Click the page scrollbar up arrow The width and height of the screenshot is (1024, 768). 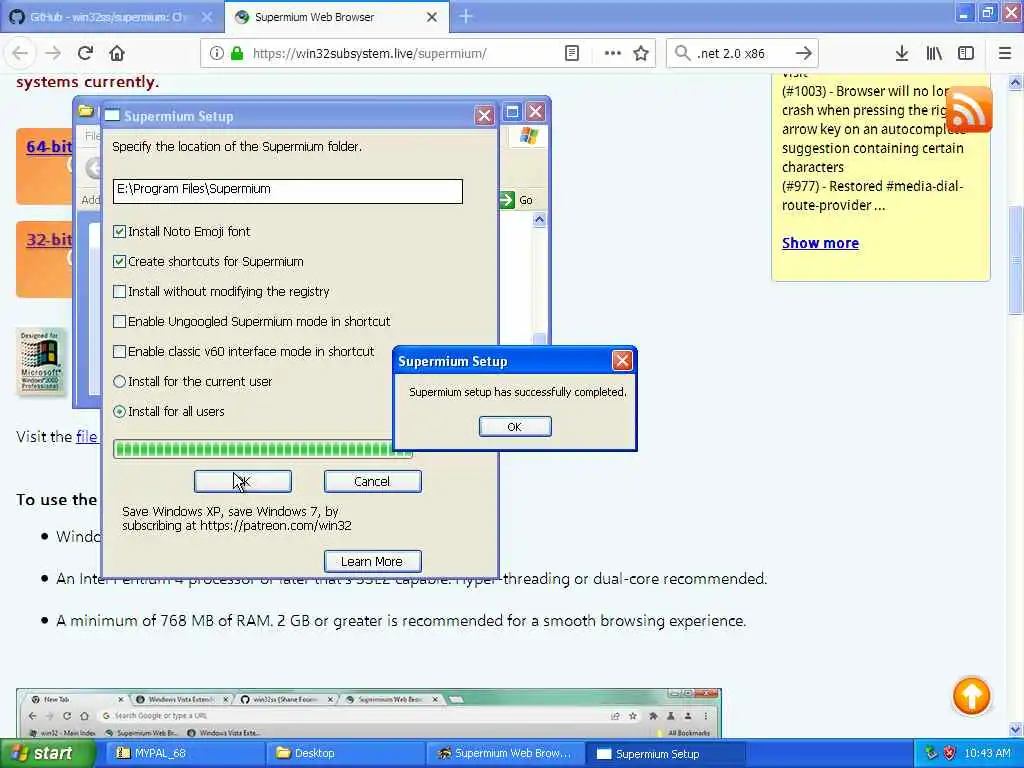pos(1016,82)
